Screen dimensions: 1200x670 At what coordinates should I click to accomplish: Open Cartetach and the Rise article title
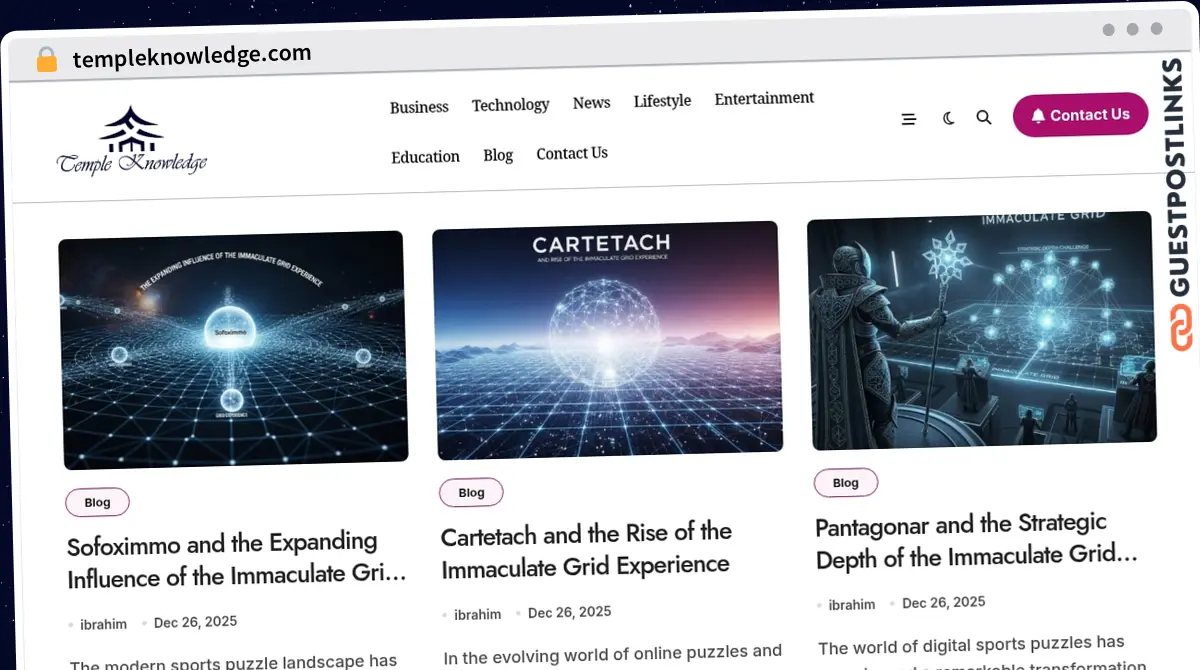click(x=586, y=548)
